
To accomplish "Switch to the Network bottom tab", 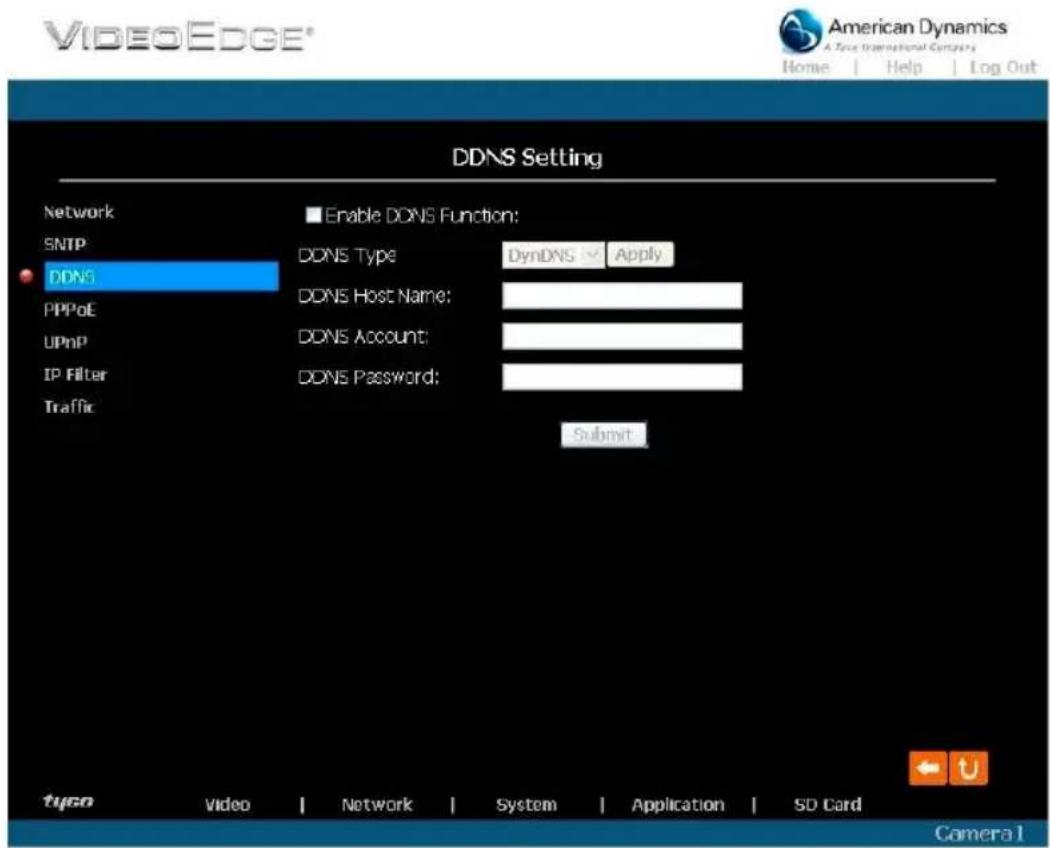I will (377, 804).
